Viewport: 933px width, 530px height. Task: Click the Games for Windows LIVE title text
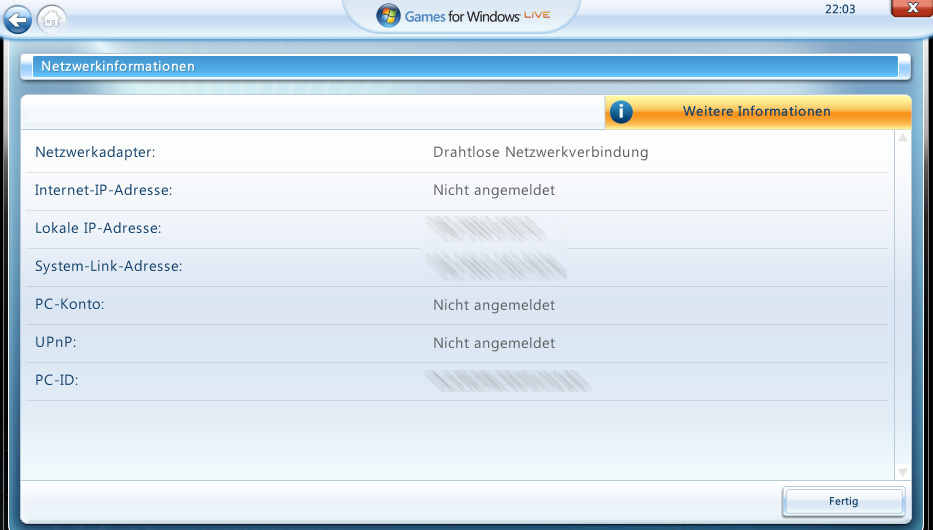478,16
